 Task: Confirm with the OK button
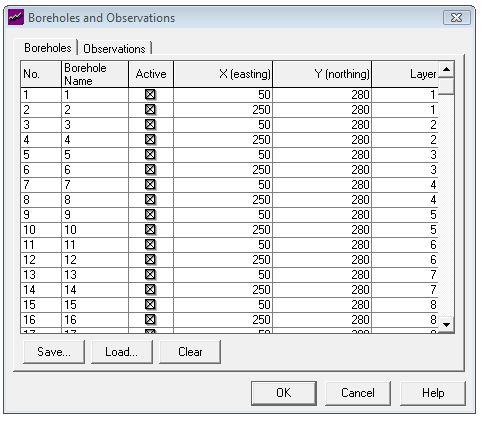tap(284, 393)
